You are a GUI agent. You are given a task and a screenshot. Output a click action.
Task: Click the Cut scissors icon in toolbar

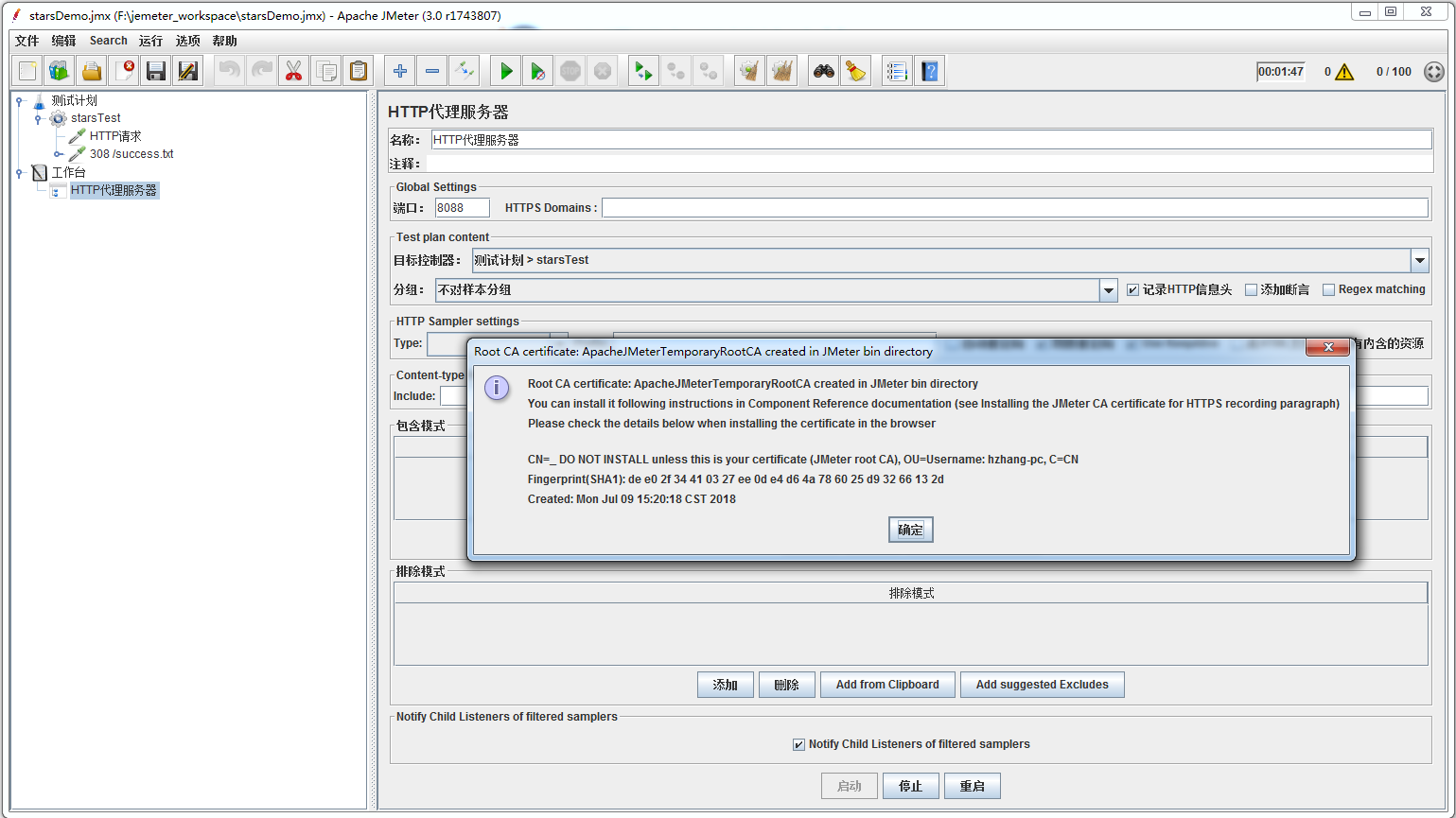point(293,71)
